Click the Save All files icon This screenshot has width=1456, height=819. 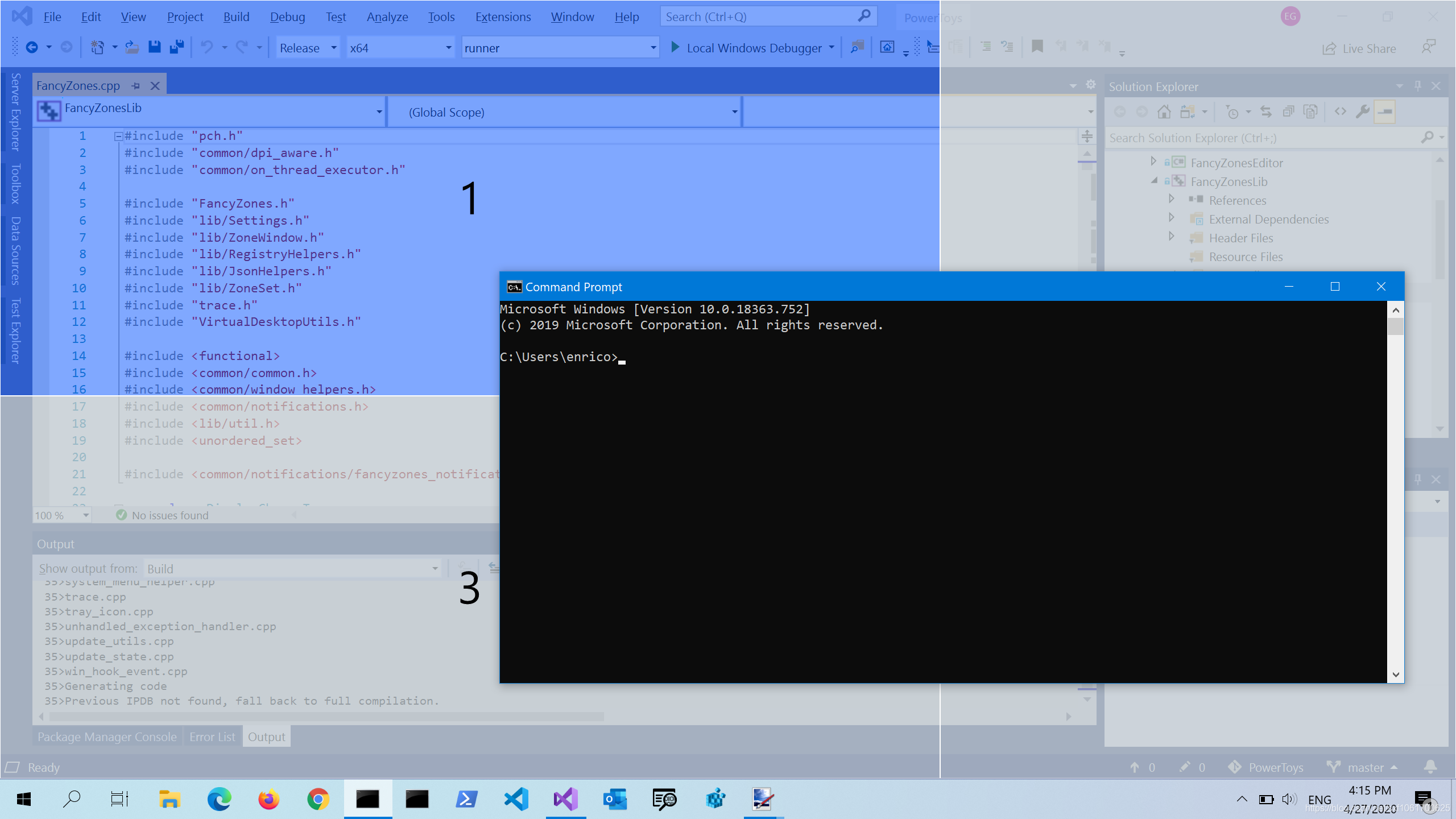tap(177, 47)
